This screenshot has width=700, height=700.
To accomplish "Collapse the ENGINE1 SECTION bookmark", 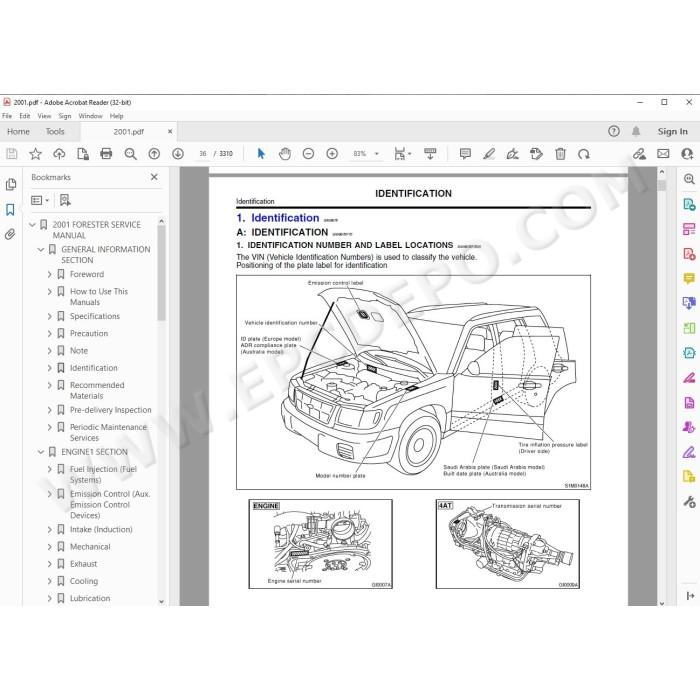I will click(x=41, y=452).
